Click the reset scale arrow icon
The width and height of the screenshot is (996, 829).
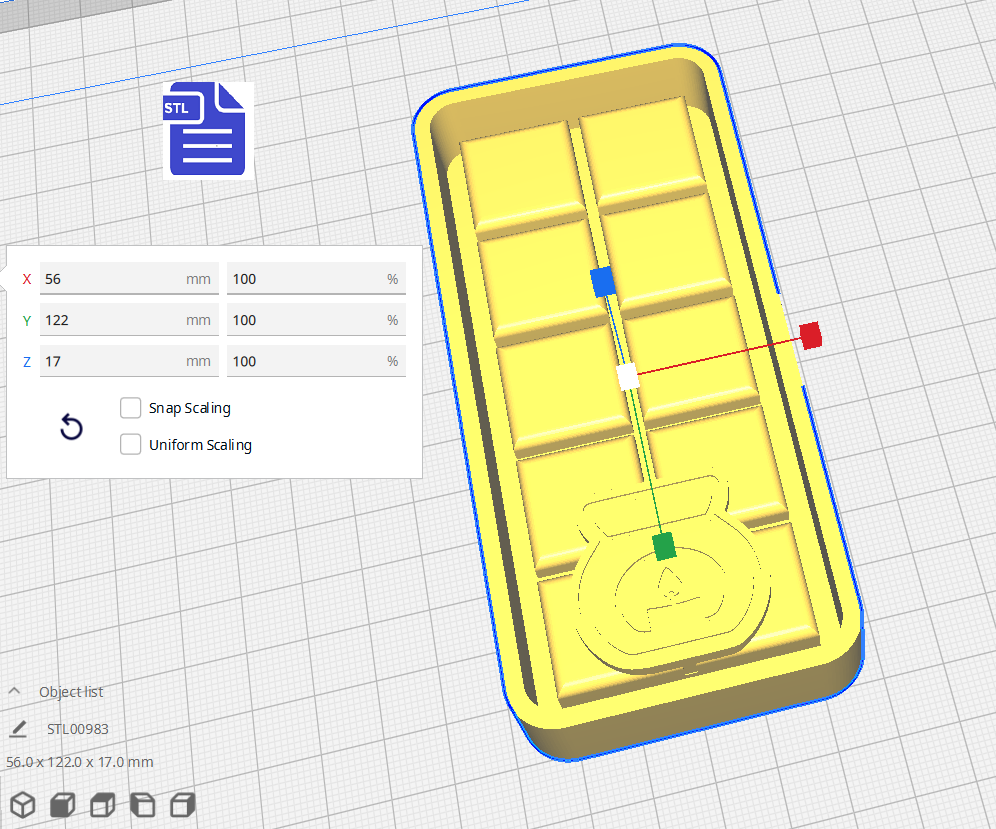tap(71, 427)
